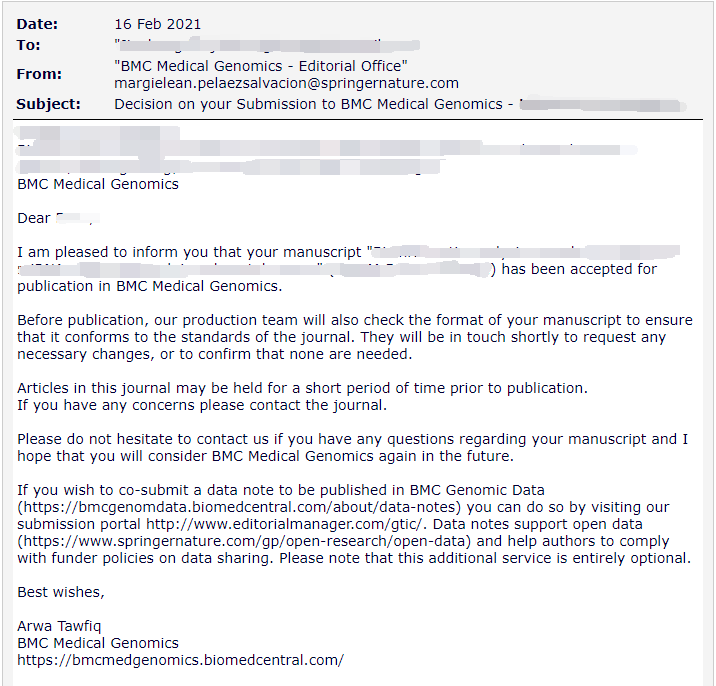Click the 'Dear' greeting line
Viewport: 716px width, 686px height.
(x=58, y=218)
